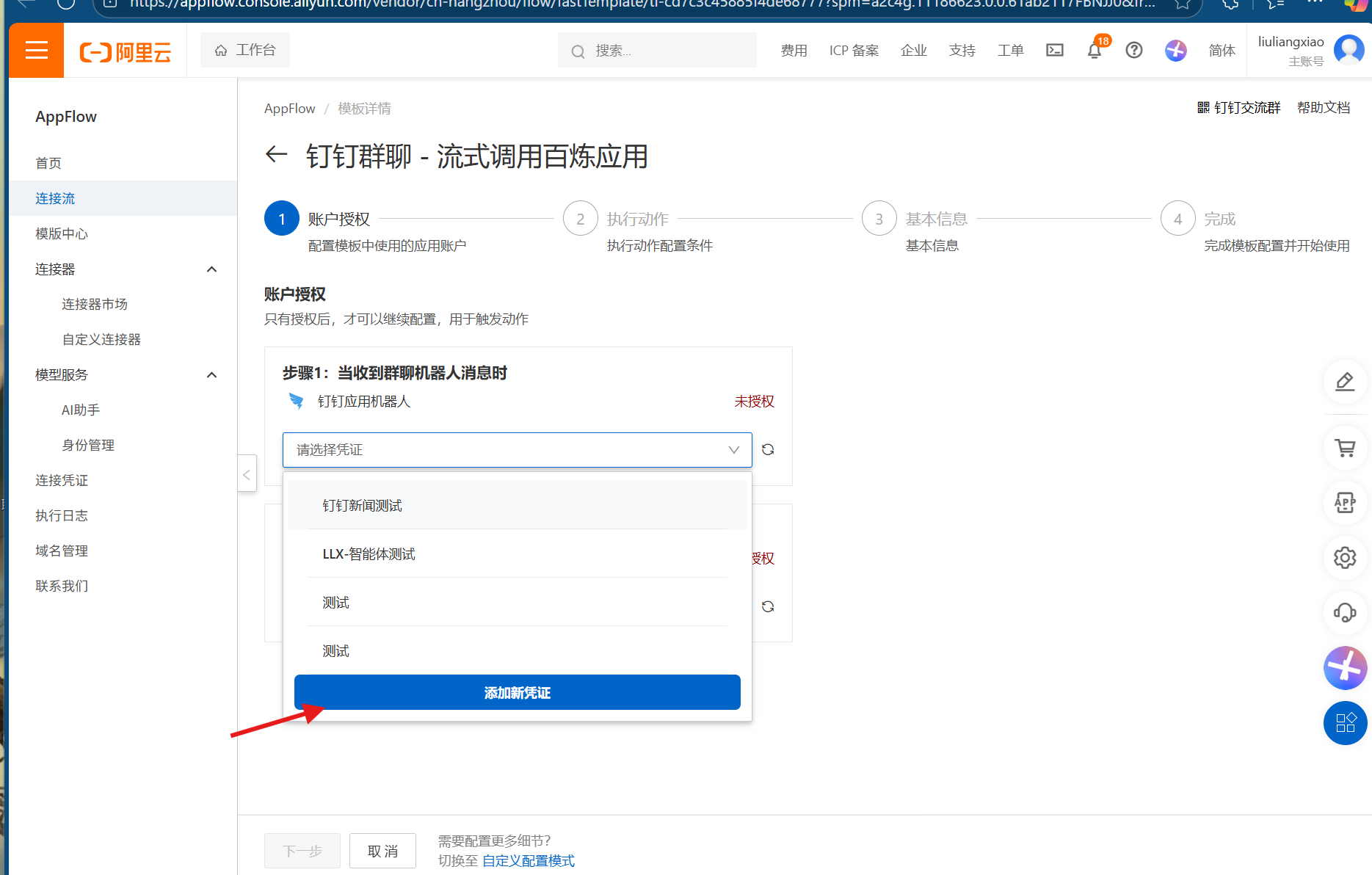Collapse the 连接器 sidebar group
This screenshot has height=875, width=1372.
[211, 269]
